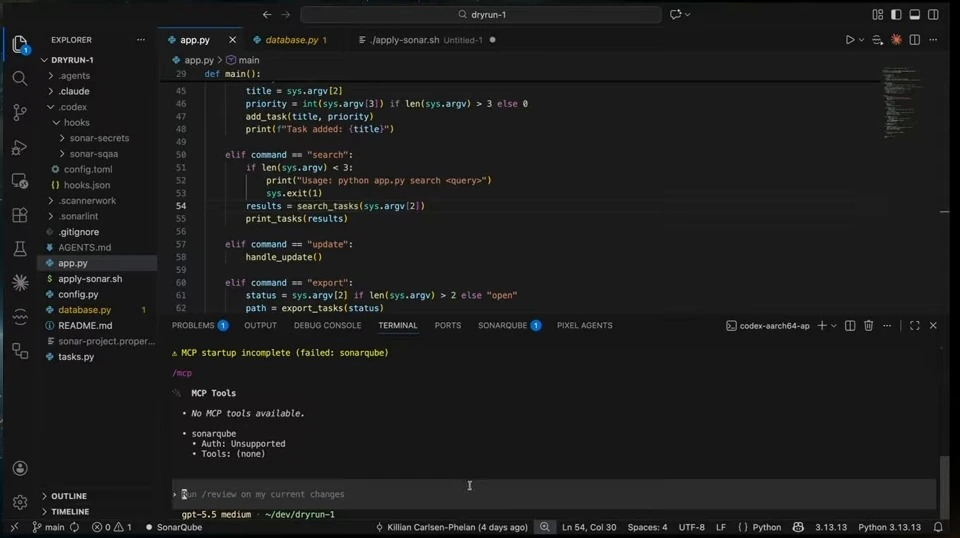Expand the sonar-sqaa folder
Screen dimensions: 960x538
94,154
